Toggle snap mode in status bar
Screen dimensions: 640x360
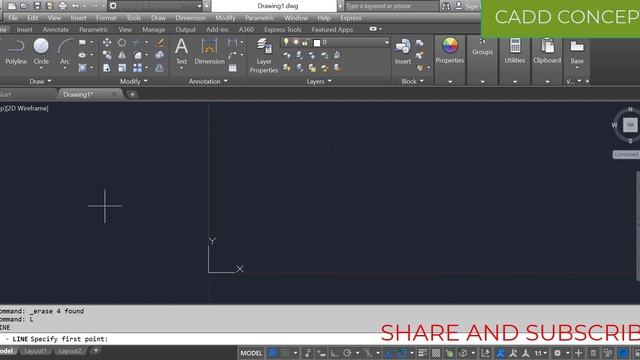coord(286,353)
